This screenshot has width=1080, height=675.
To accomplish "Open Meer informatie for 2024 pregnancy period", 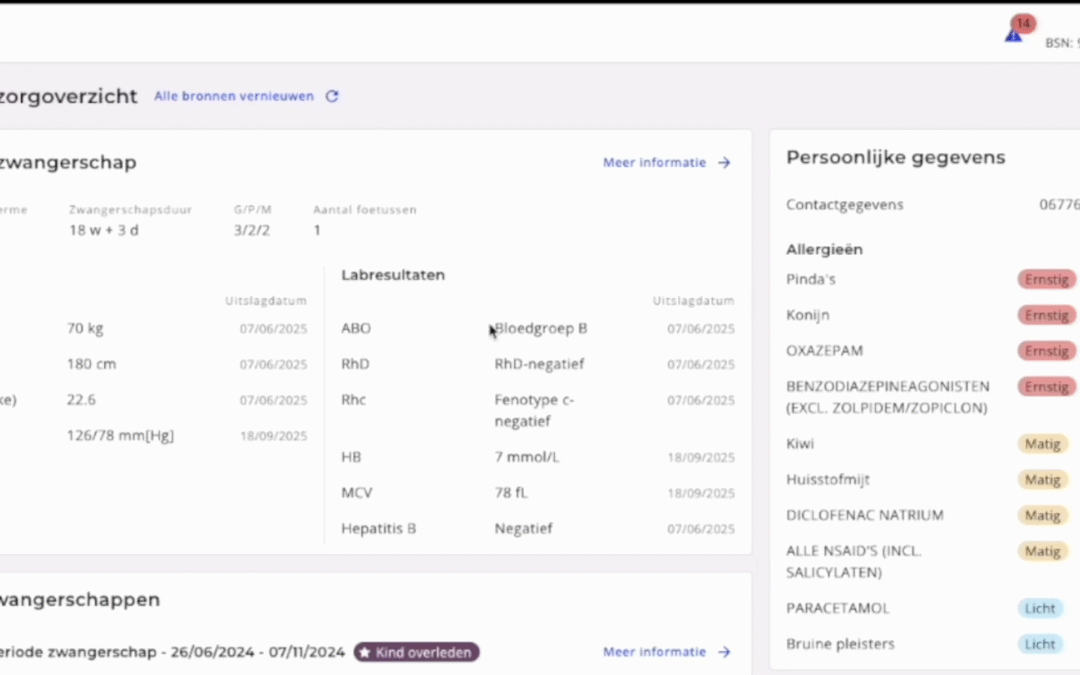I will click(655, 652).
